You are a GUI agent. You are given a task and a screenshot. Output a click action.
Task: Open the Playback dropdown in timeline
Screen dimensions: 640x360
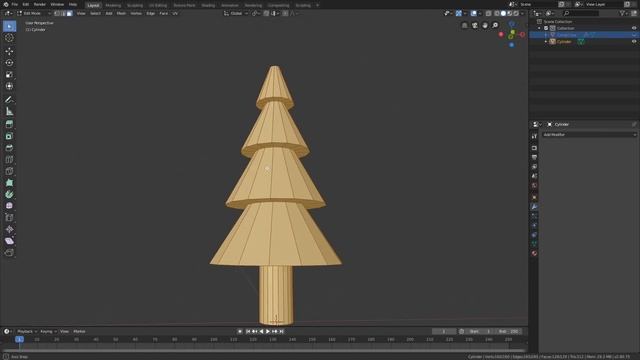pyautogui.click(x=27, y=331)
